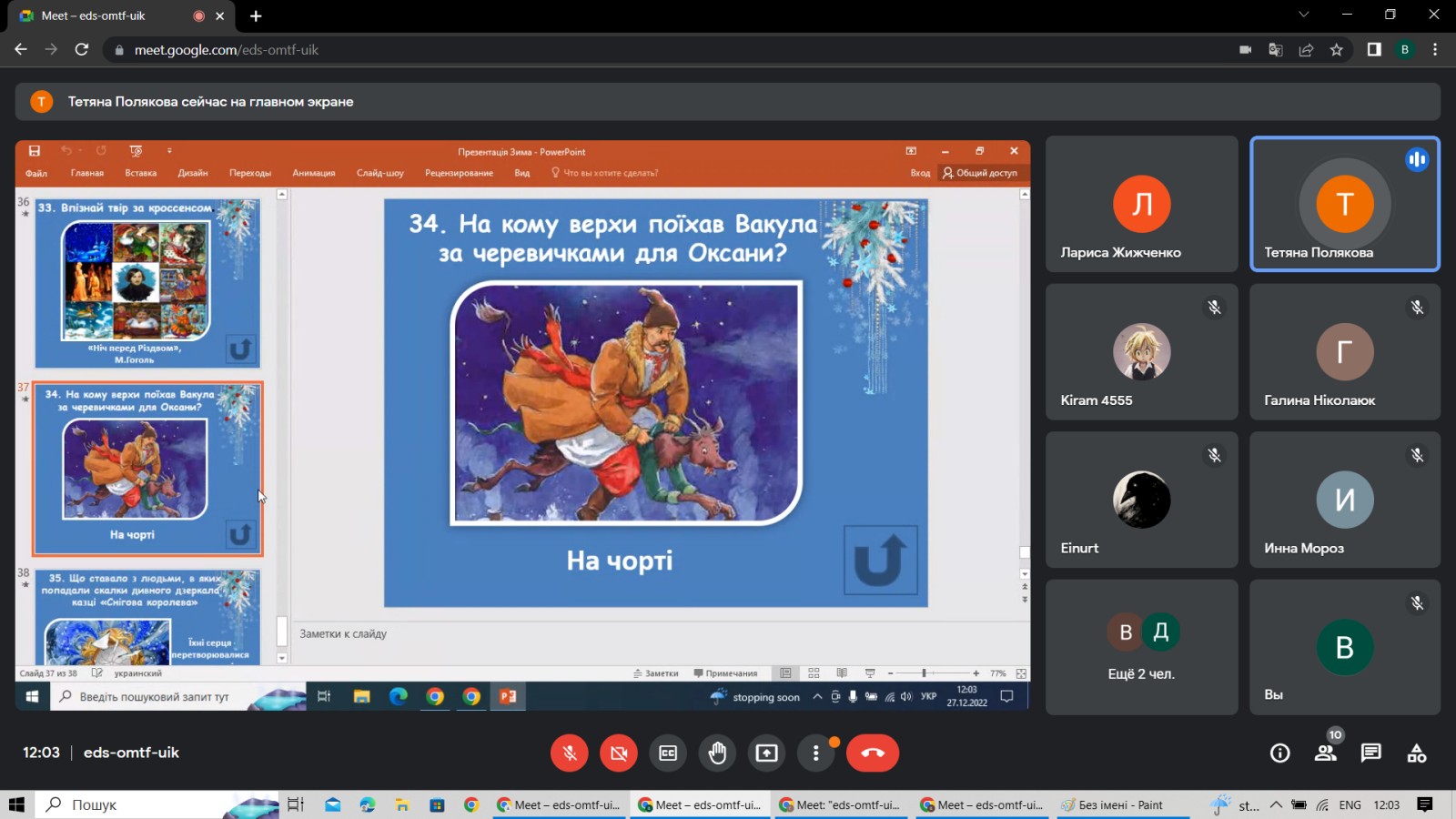The image size is (1456, 819).
Task: Show hidden system tray icons
Action: point(1275,805)
